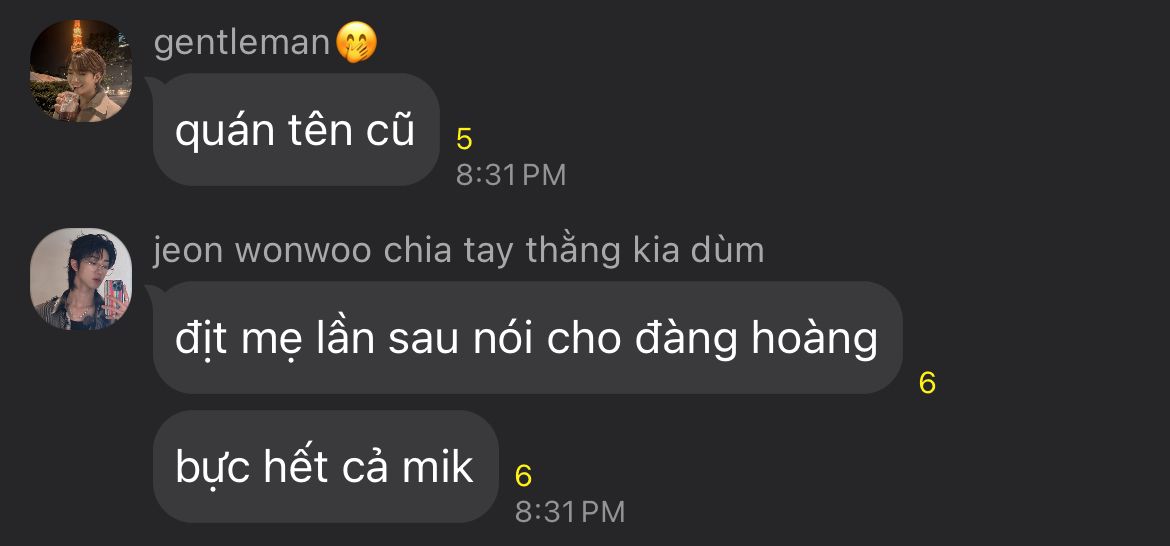The width and height of the screenshot is (1170, 546).
Task: Open jeon wonwoo's mirror selfie avatar
Action: point(81,279)
